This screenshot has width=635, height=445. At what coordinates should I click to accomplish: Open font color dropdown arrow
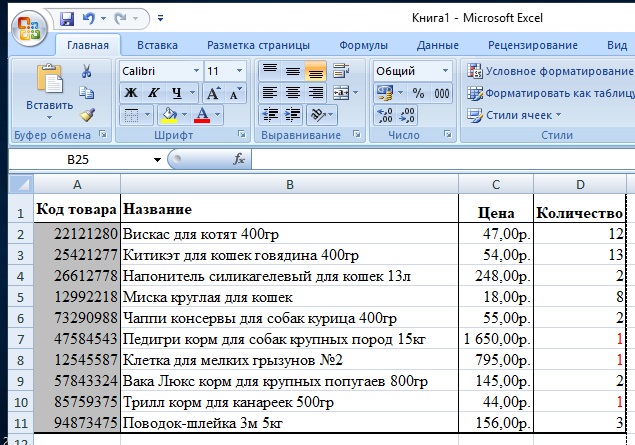pyautogui.click(x=217, y=115)
